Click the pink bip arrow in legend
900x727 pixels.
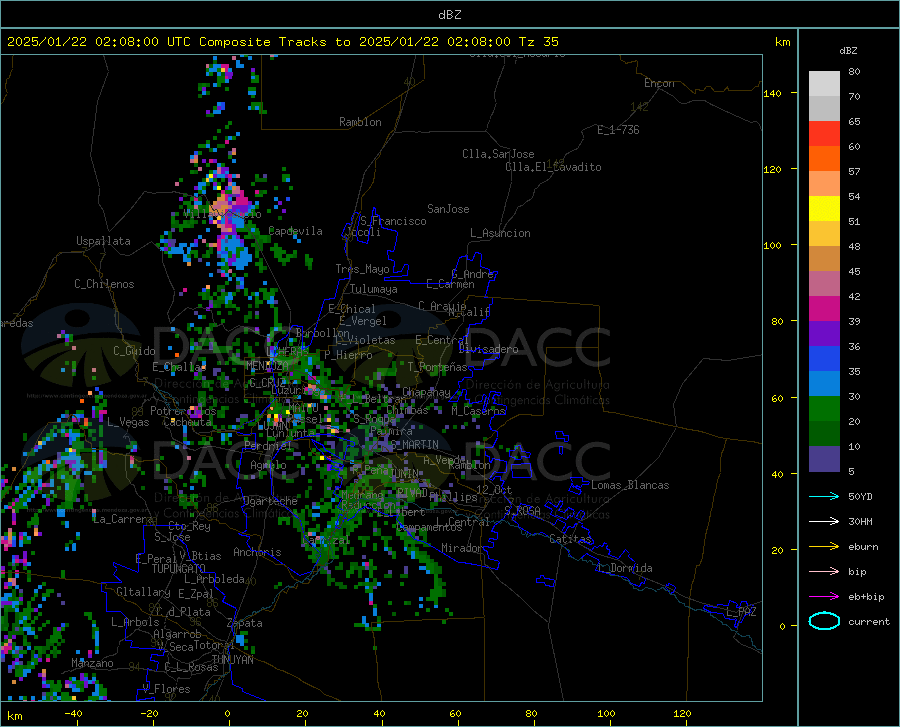(824, 572)
